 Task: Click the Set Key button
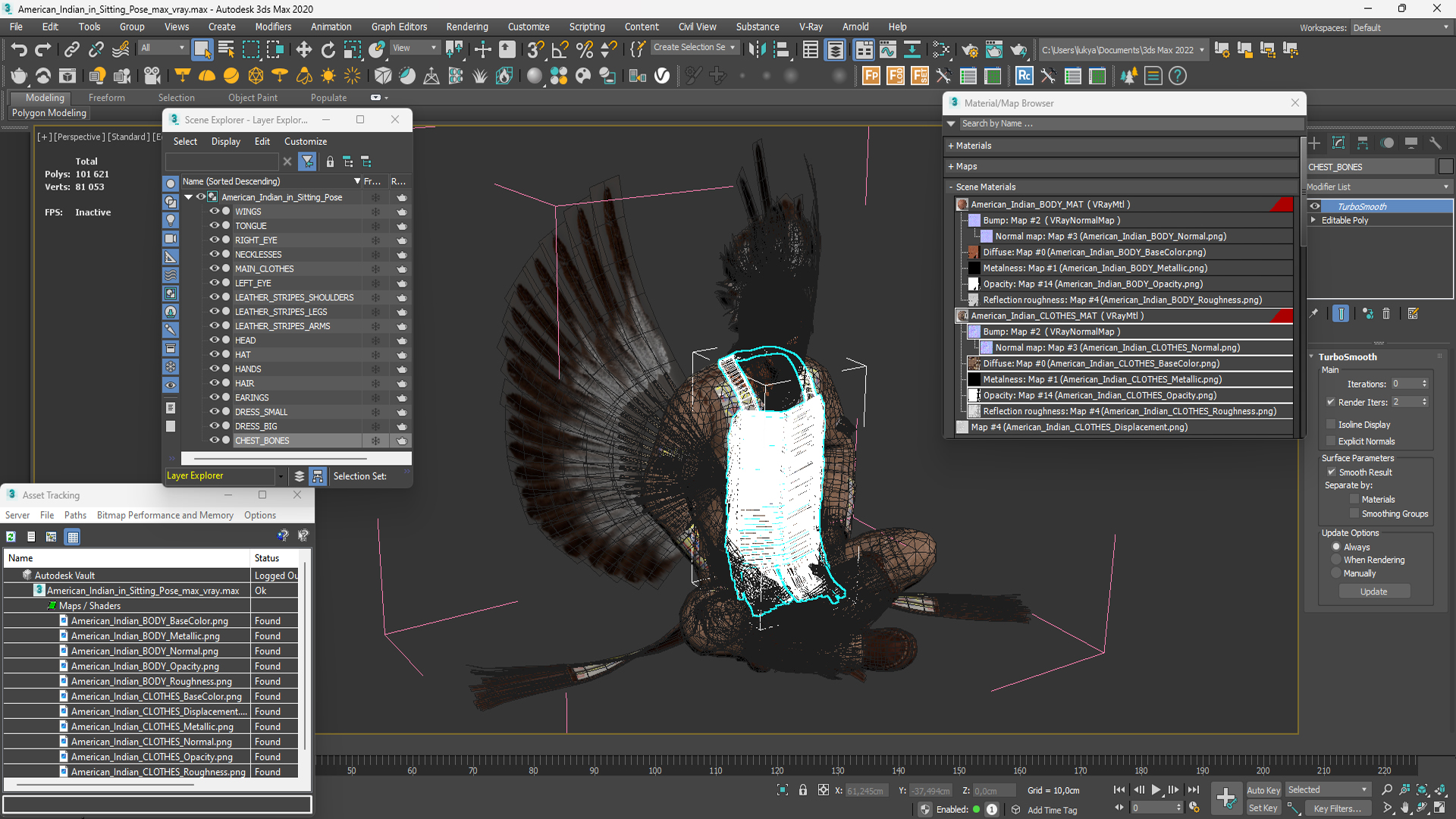point(1263,808)
